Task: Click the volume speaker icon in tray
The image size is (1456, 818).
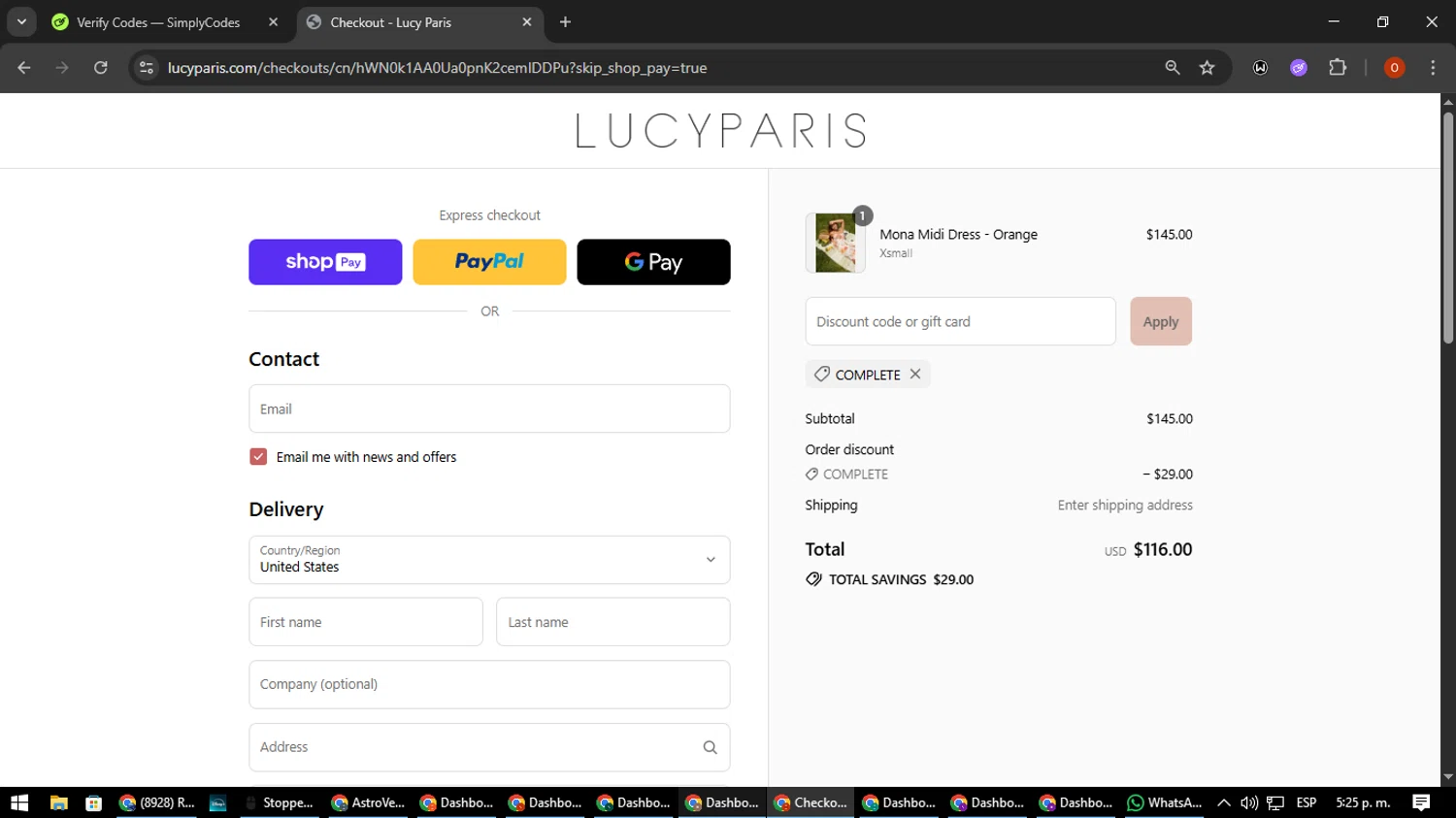Action: pyautogui.click(x=1249, y=802)
